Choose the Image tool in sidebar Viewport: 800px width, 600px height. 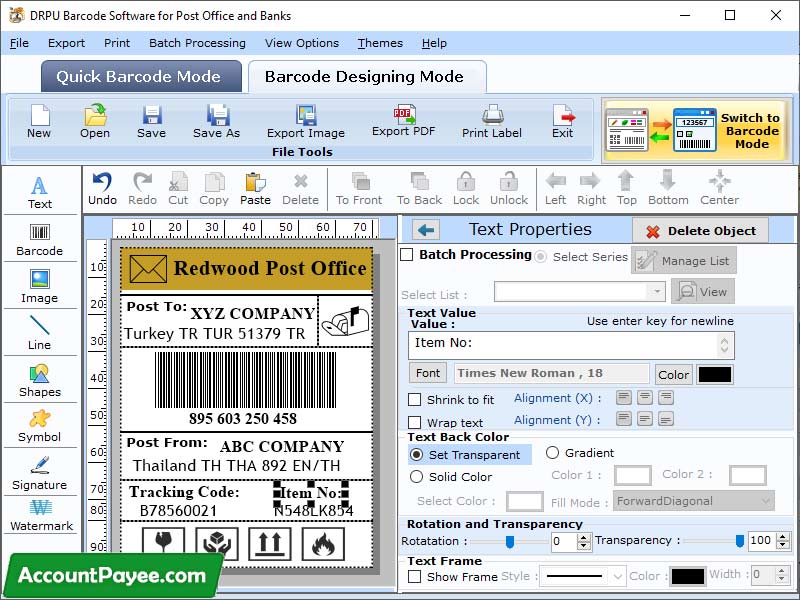(x=40, y=286)
